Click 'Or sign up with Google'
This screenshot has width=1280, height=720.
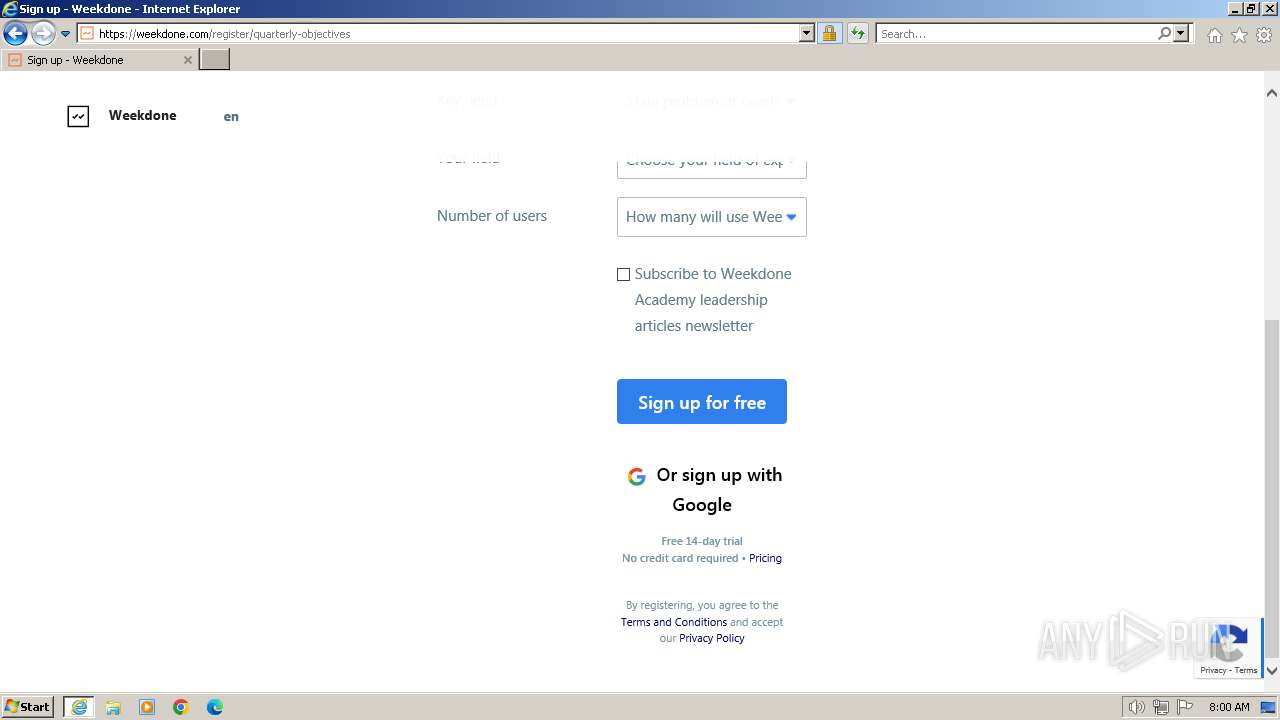tap(704, 490)
